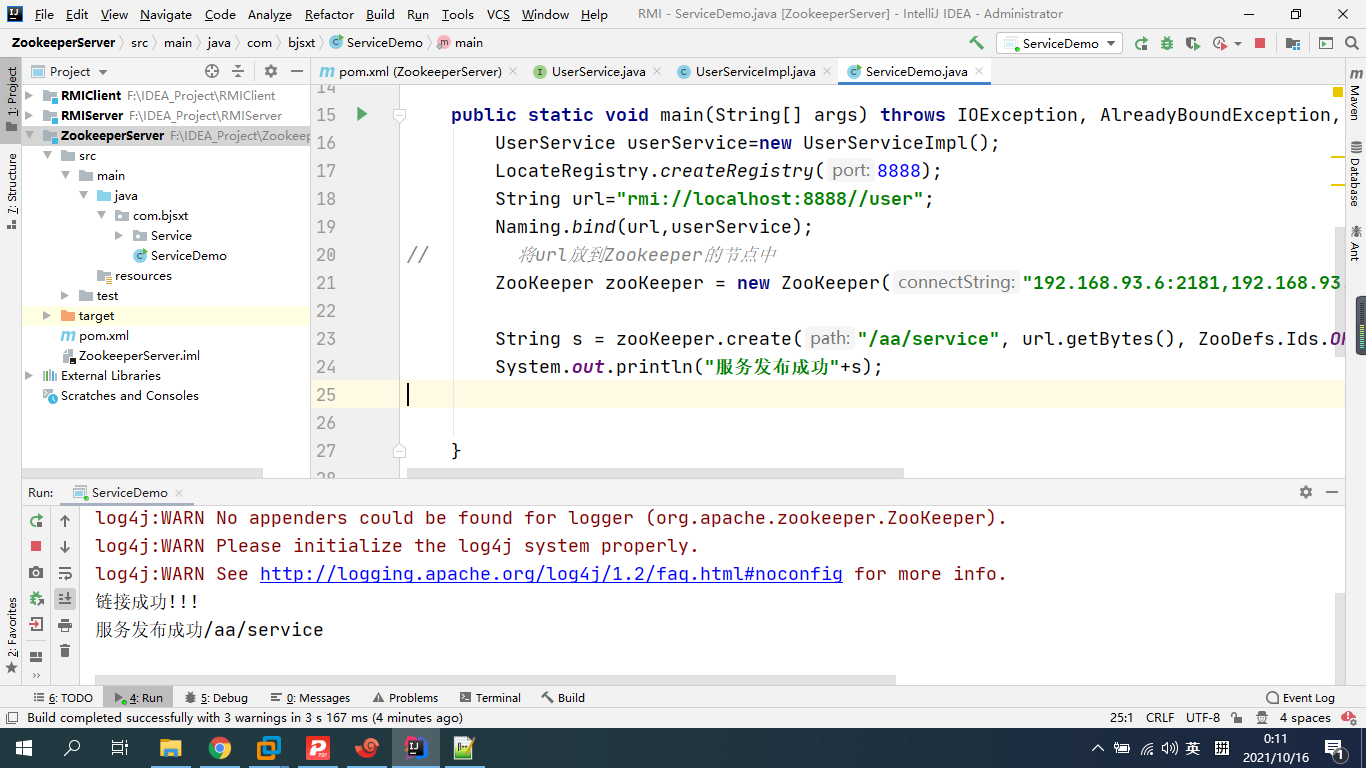
Task: Toggle the read-only lock icon in status bar
Action: click(x=1237, y=717)
